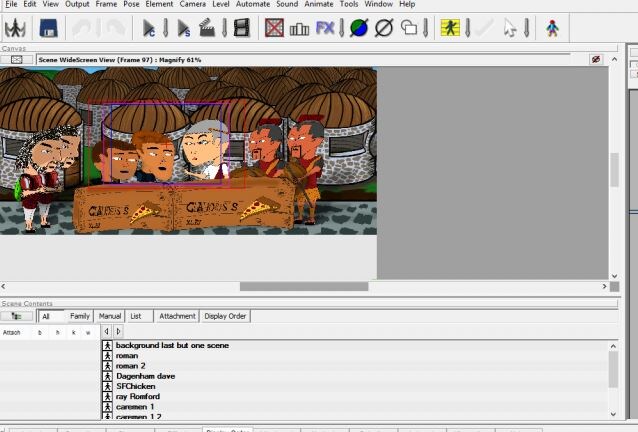Open dropdown arrow after the clapperboard icon
Screen dimensions: 638x432
[224, 28]
